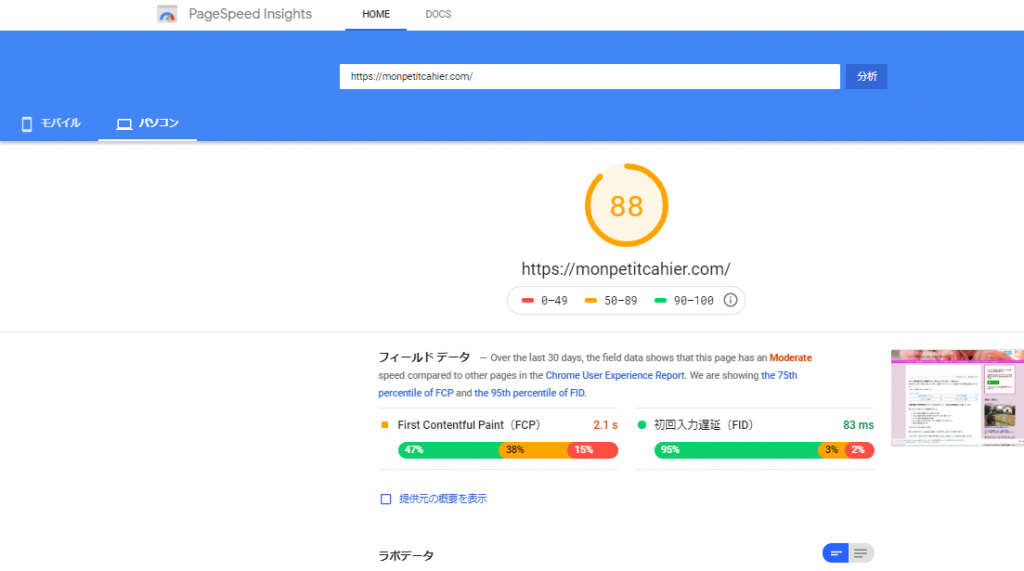Switch to the モバイル mobile tab
This screenshot has width=1024, height=571.
(x=50, y=123)
